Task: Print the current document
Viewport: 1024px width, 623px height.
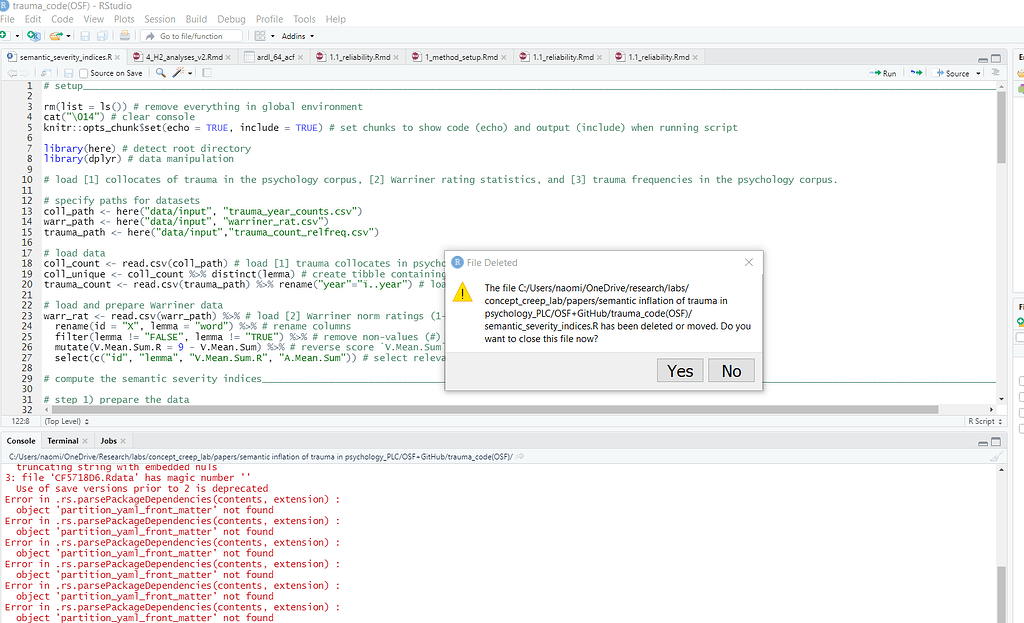Action: click(124, 35)
